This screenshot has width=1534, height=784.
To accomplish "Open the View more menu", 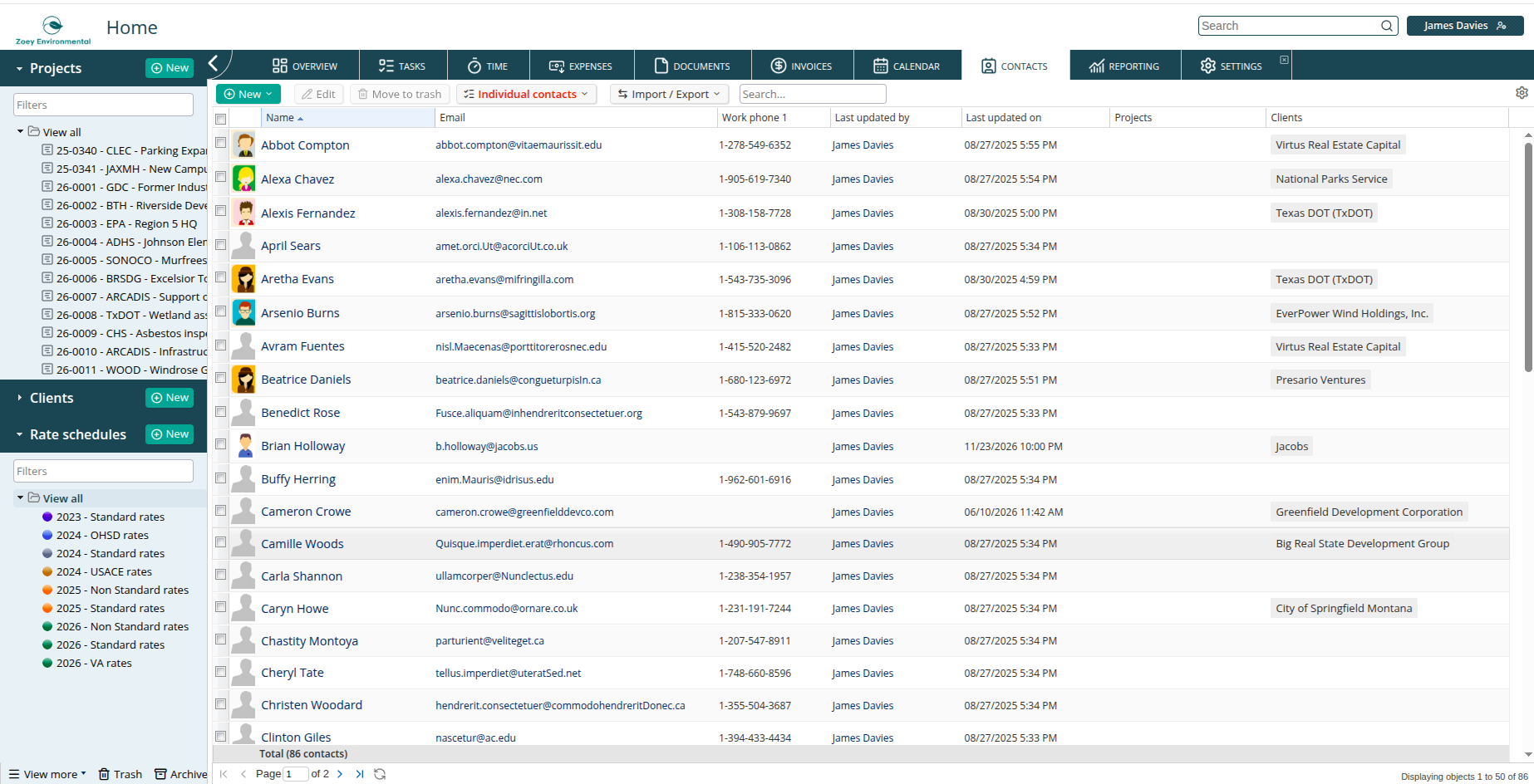I will click(47, 774).
